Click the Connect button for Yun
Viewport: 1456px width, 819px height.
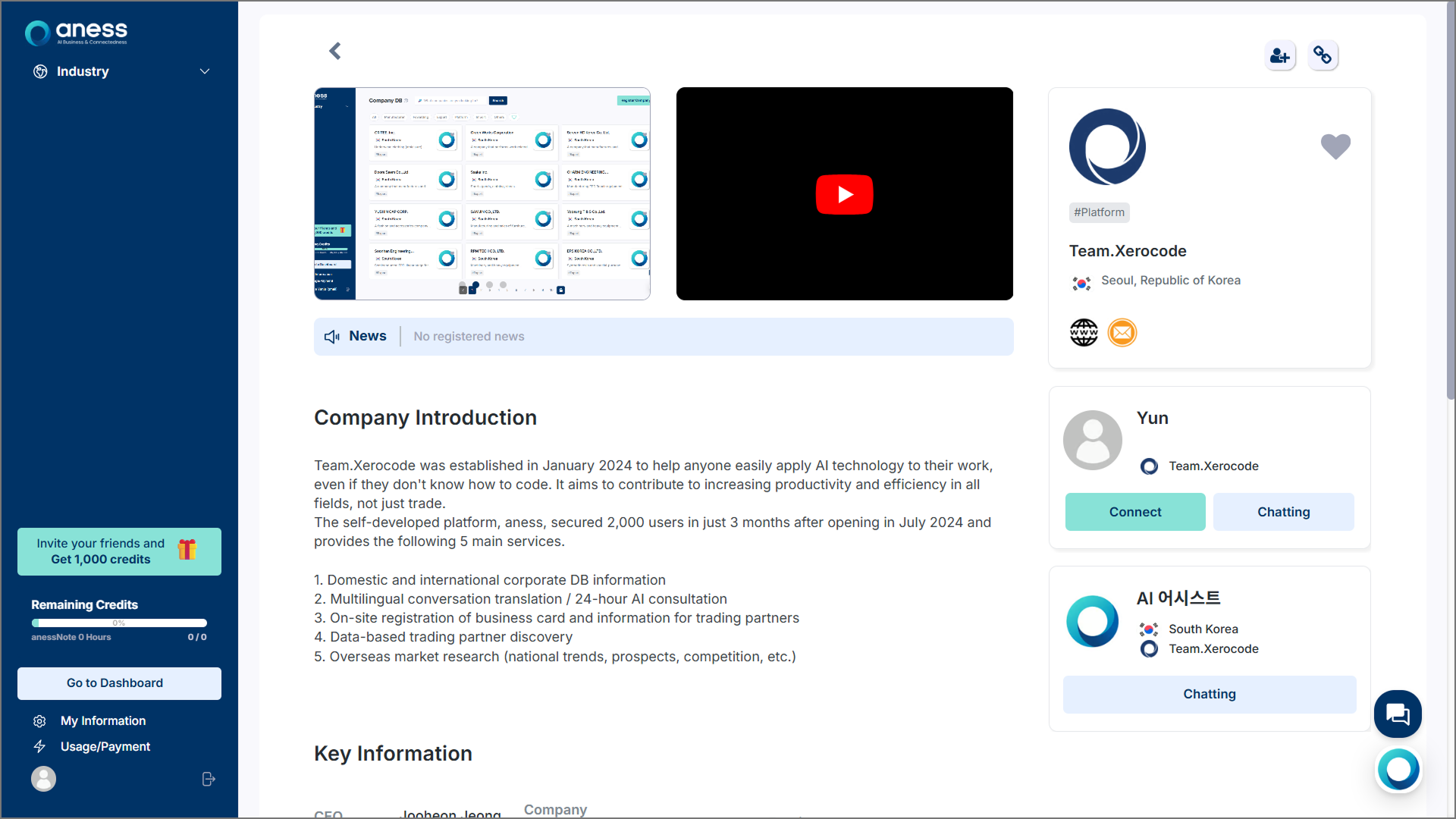1134,512
